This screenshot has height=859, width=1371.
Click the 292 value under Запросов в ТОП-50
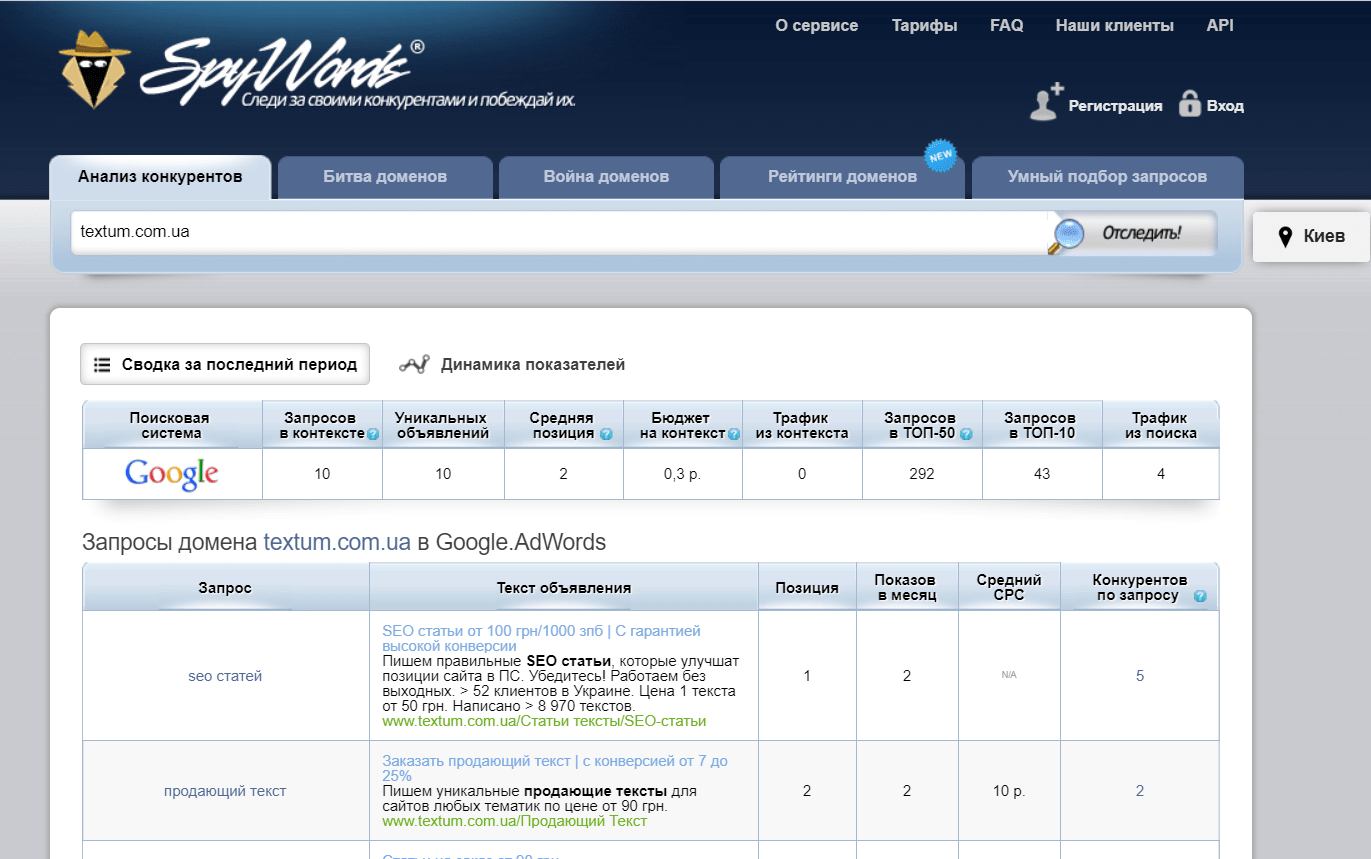click(922, 474)
